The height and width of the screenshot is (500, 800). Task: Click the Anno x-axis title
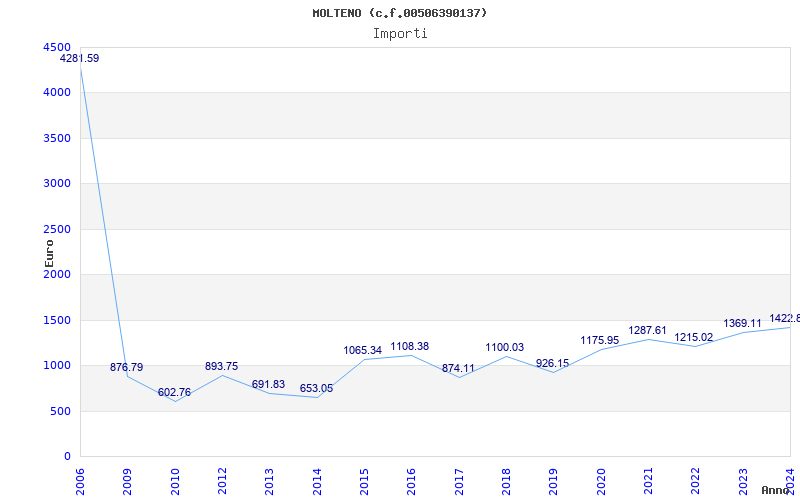pyautogui.click(x=775, y=490)
